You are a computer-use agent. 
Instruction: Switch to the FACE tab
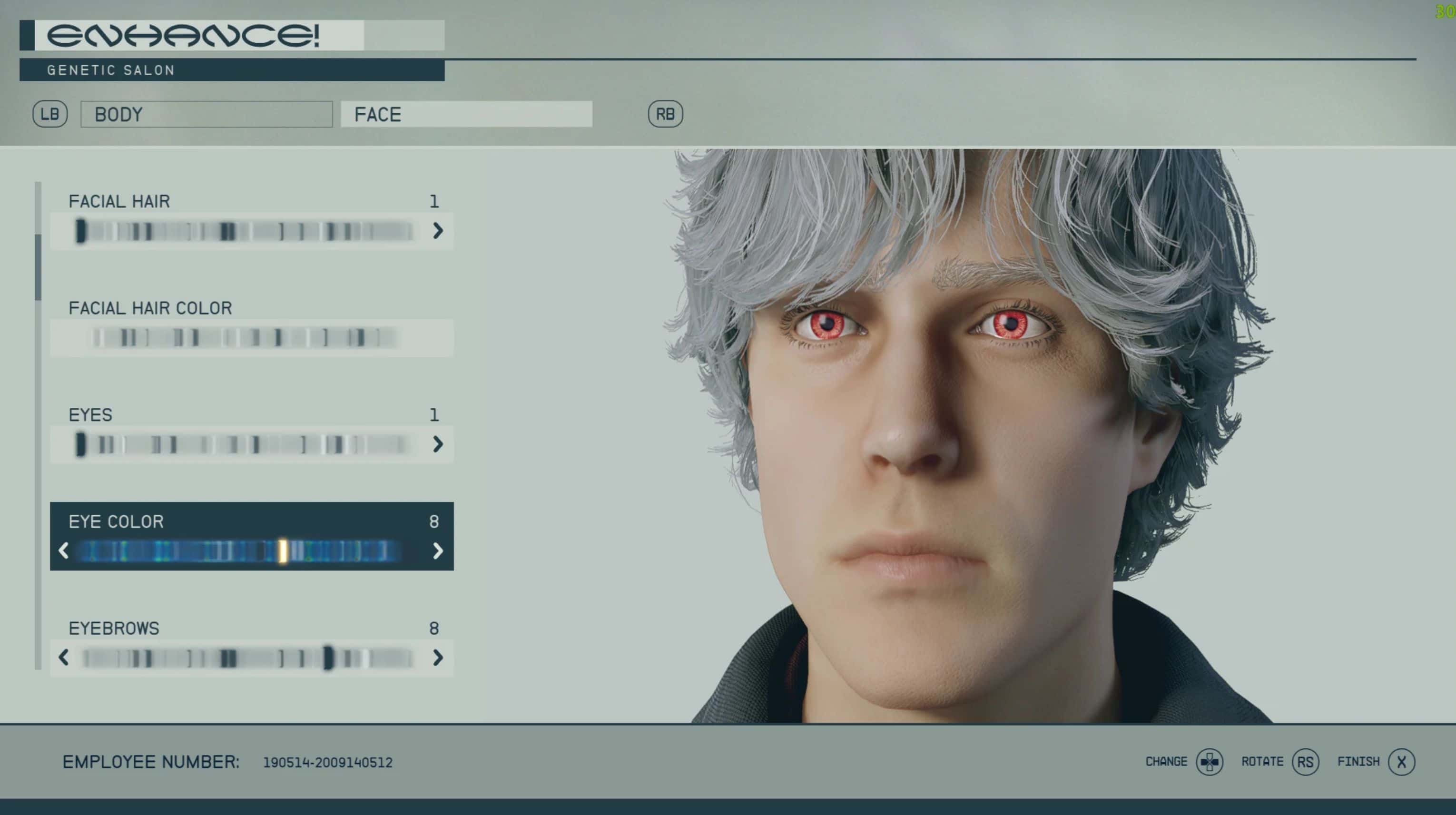(x=466, y=114)
